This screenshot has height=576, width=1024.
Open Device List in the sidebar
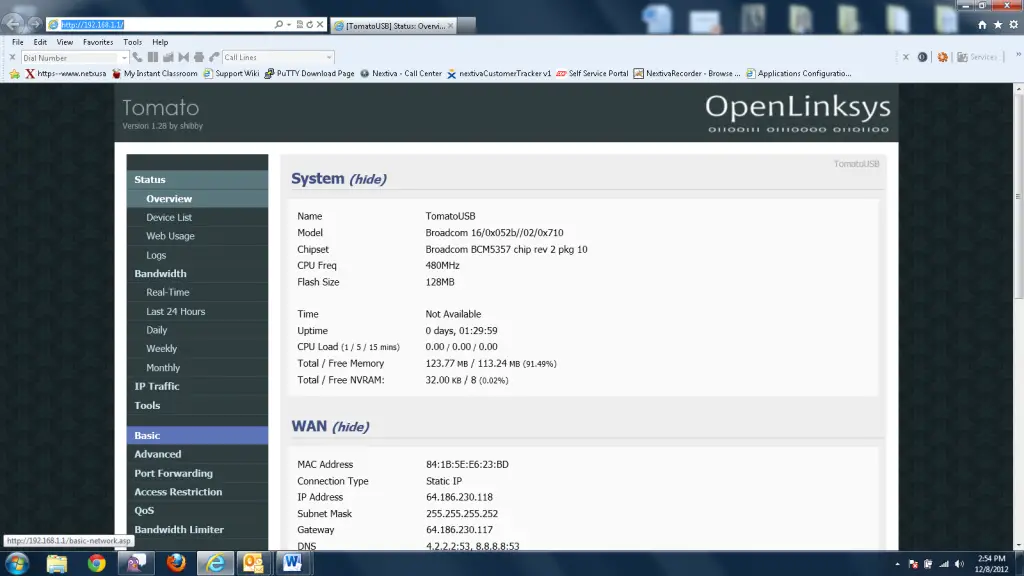[x=169, y=217]
